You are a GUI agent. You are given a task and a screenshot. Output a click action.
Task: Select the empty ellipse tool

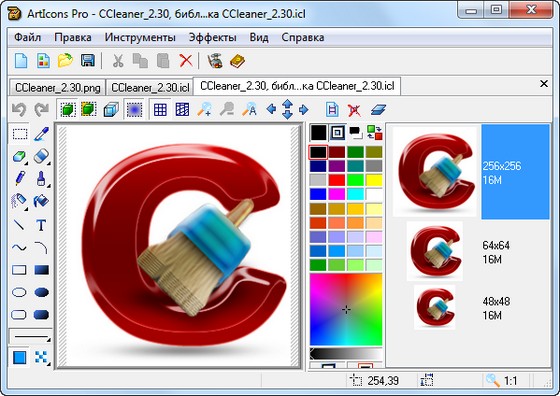pyautogui.click(x=19, y=292)
